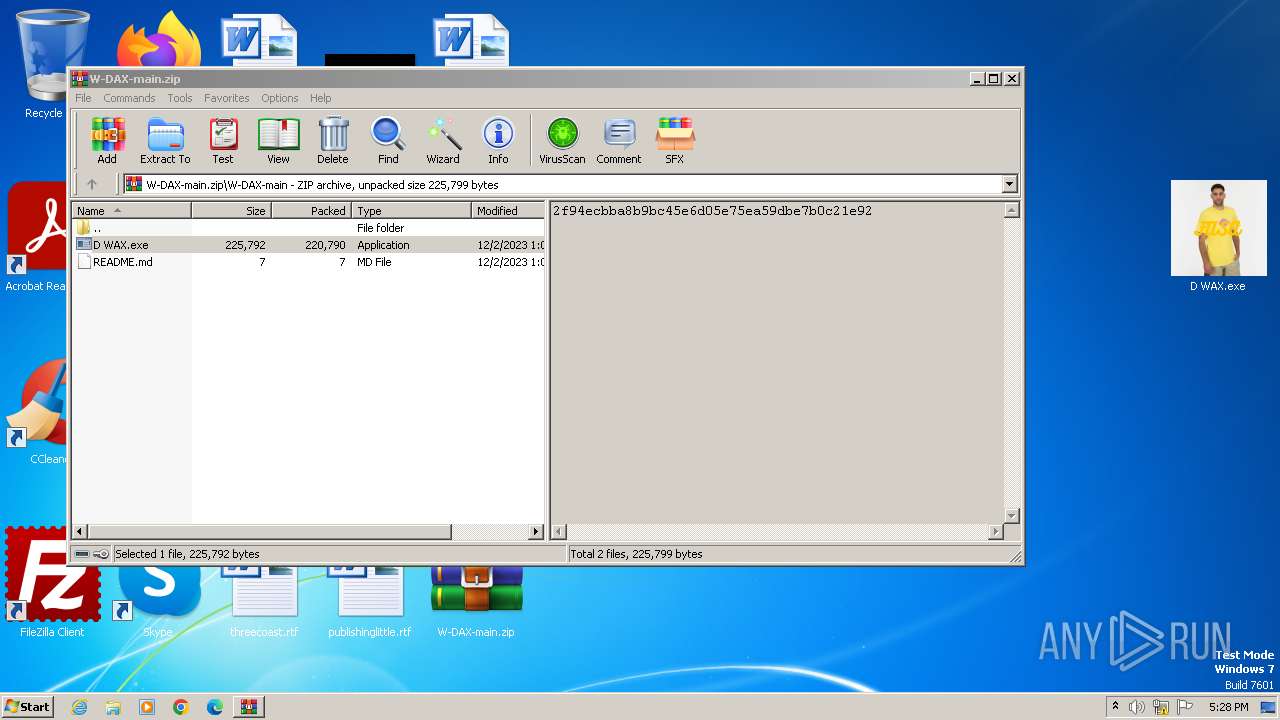Sort files by Size column
This screenshot has width=1280, height=720.
click(x=231, y=211)
